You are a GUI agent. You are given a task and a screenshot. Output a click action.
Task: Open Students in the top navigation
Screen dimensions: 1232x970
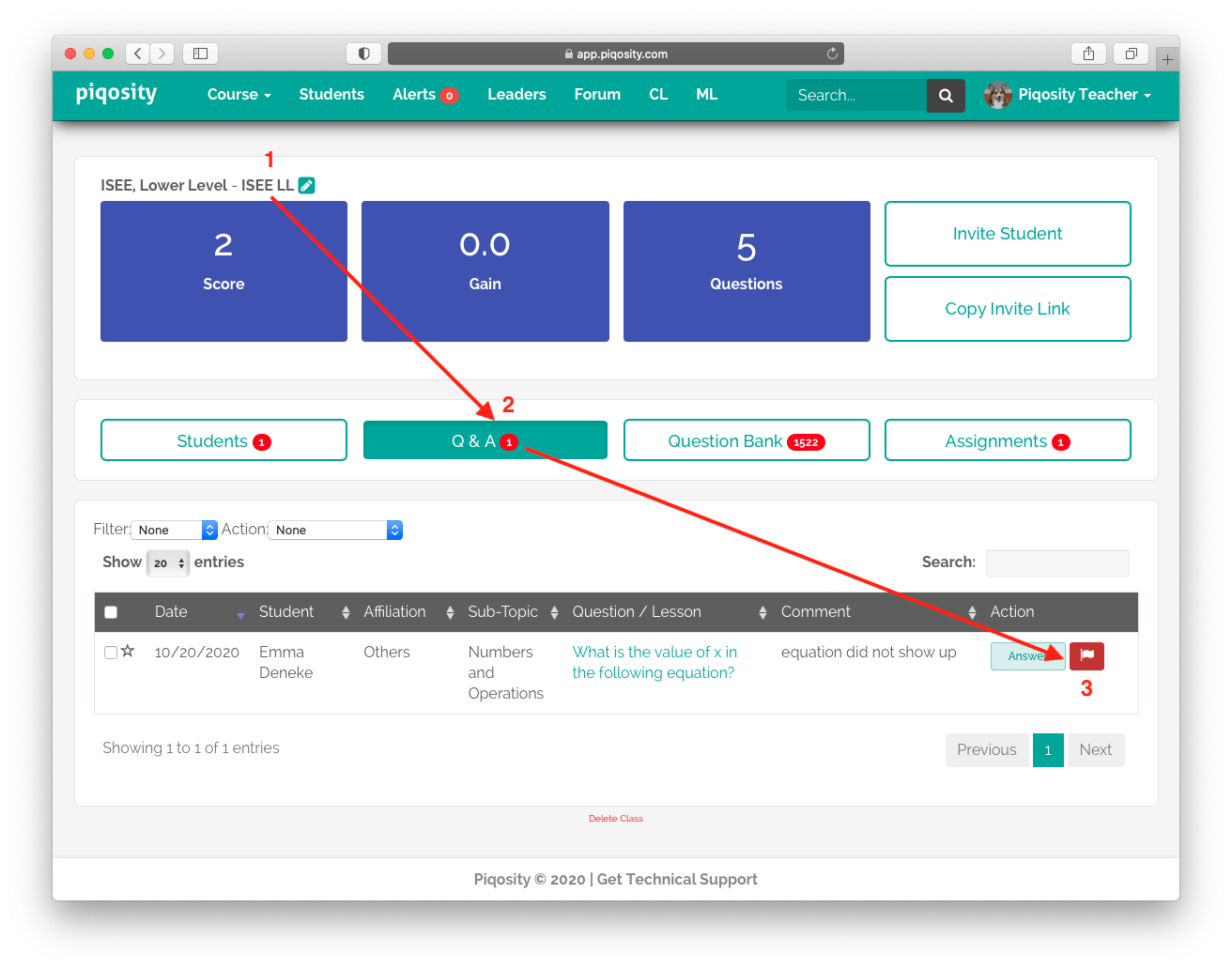tap(331, 95)
